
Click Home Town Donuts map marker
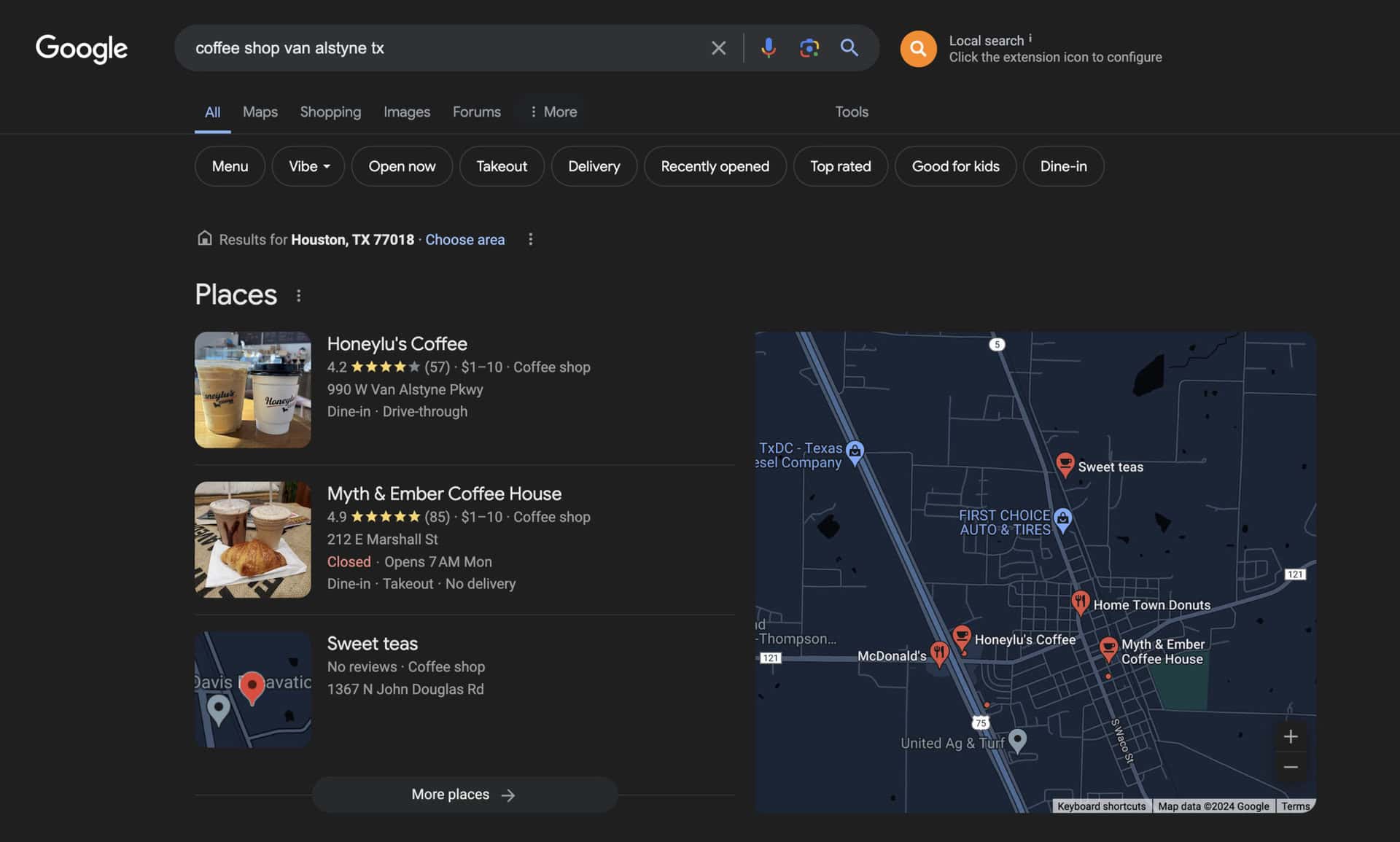(x=1080, y=602)
